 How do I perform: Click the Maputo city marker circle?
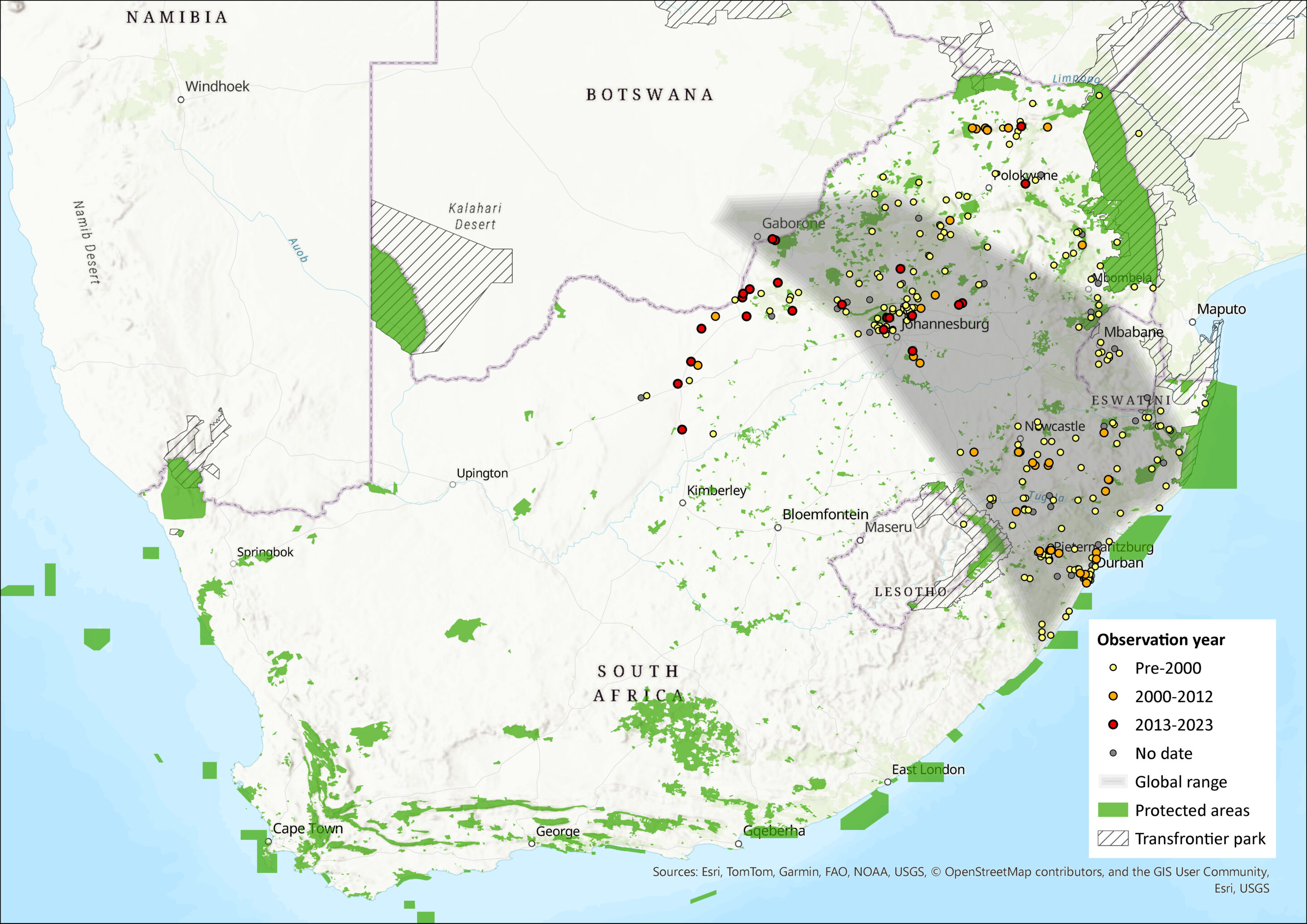coord(1192,322)
